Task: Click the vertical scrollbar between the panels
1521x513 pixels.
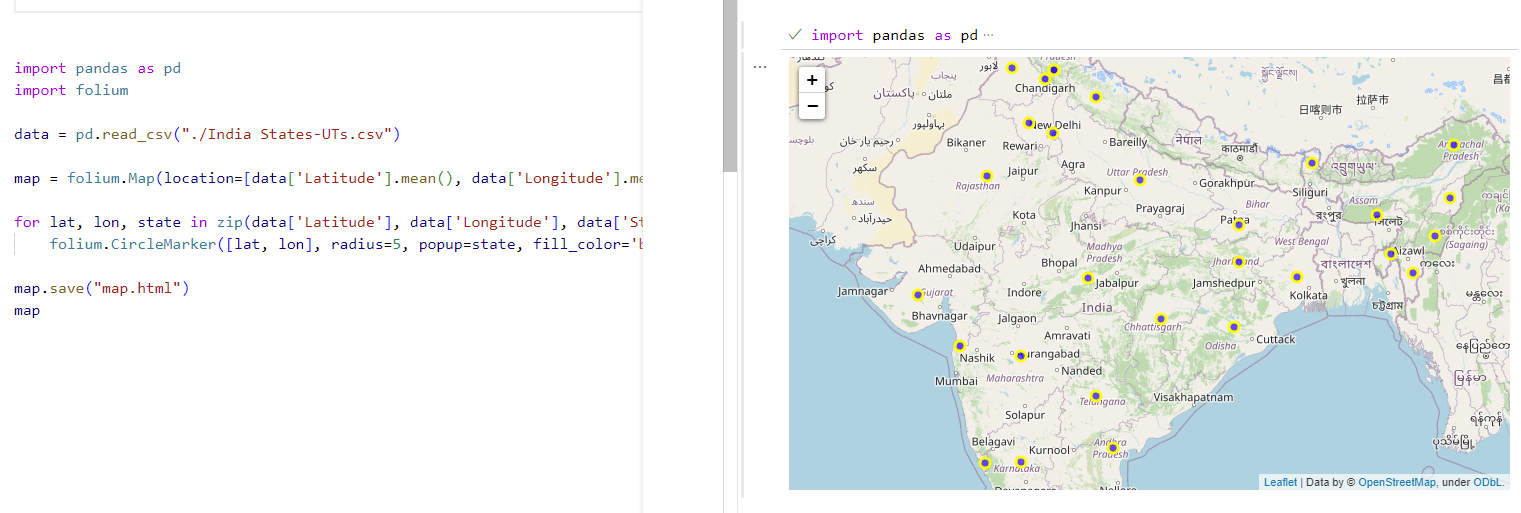Action: (730, 85)
